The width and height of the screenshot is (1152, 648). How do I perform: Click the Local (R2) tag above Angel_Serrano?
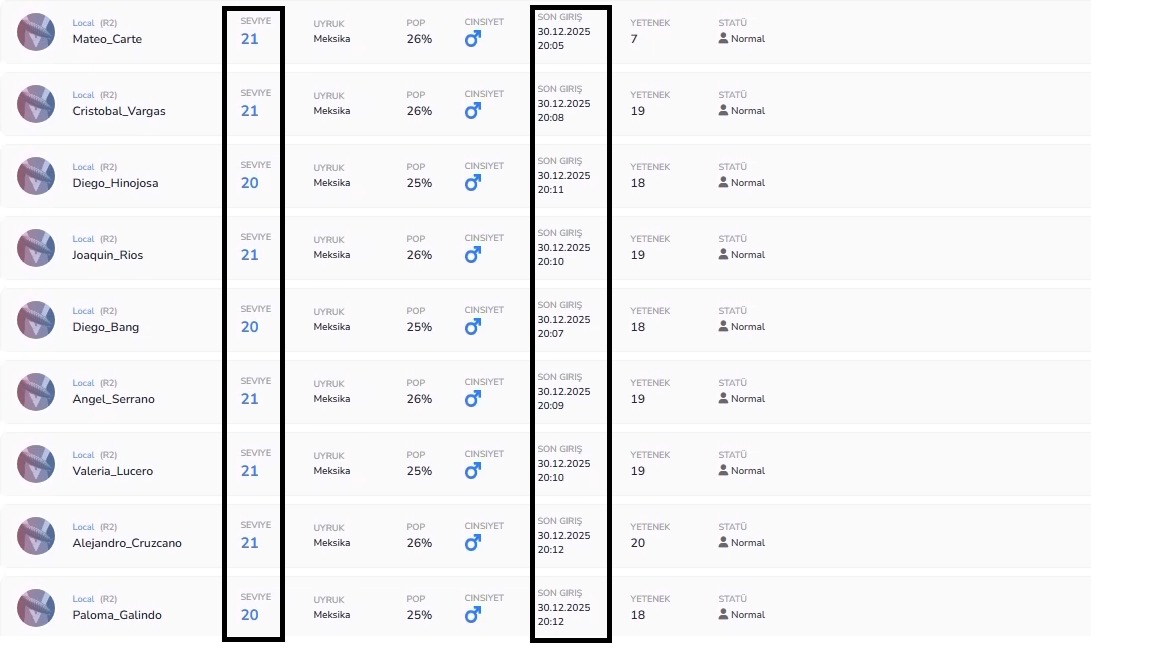pos(95,383)
